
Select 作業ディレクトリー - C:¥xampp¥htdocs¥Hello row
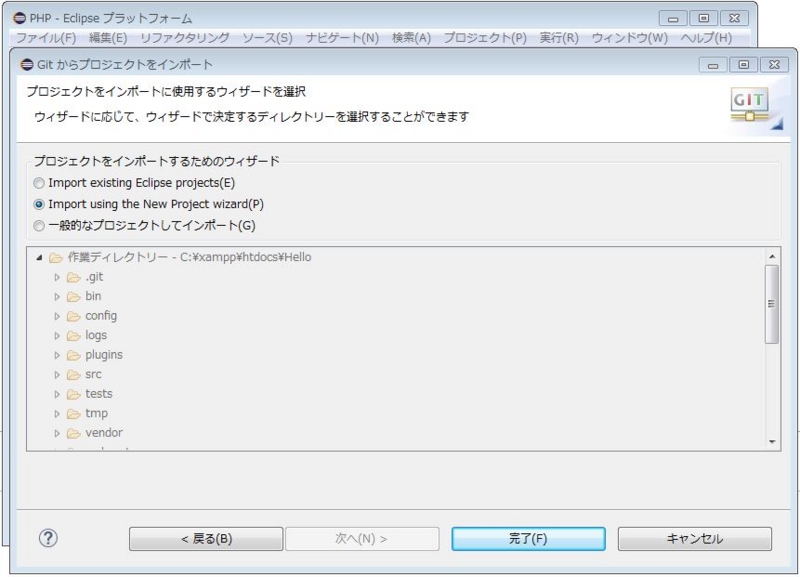point(189,257)
